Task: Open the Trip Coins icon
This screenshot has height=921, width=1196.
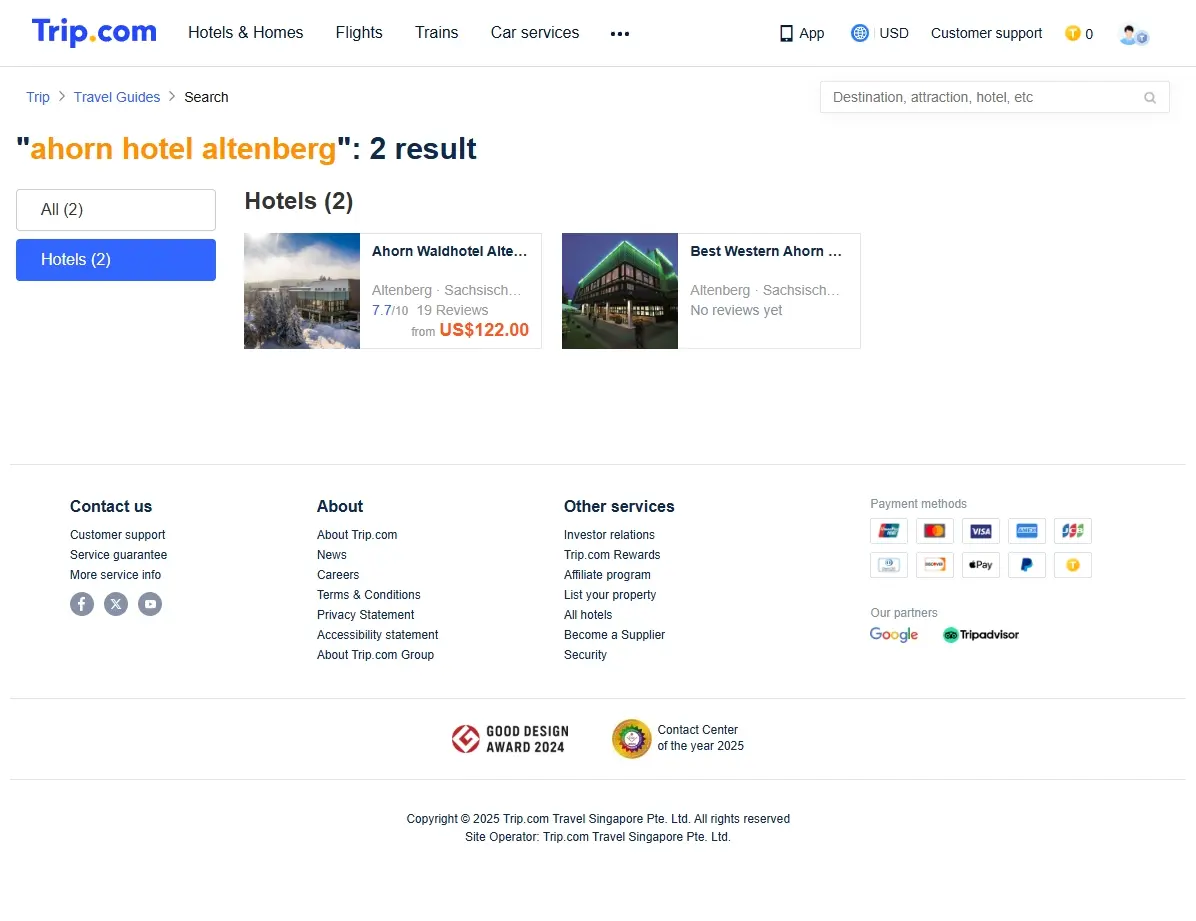Action: (x=1072, y=33)
